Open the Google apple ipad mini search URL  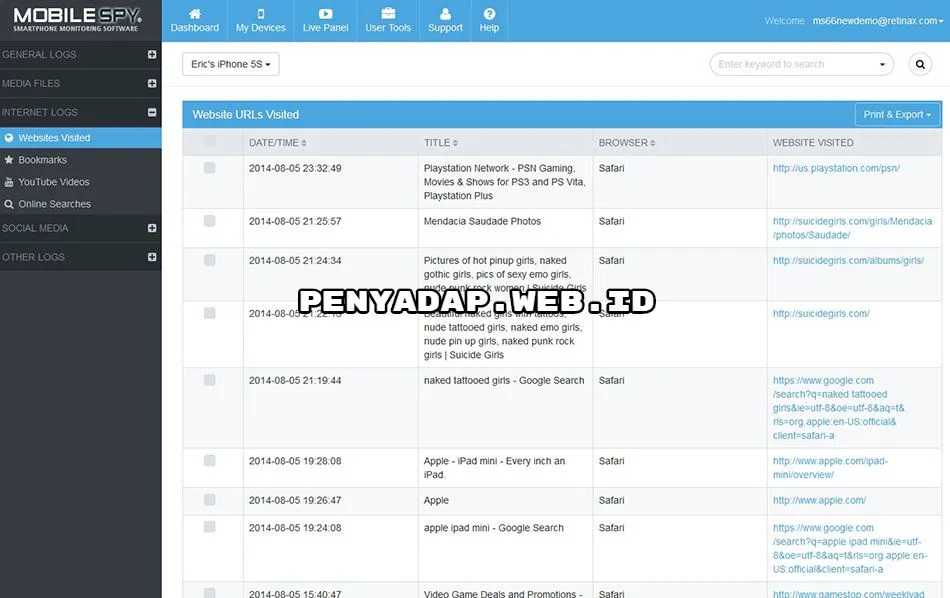(850, 548)
